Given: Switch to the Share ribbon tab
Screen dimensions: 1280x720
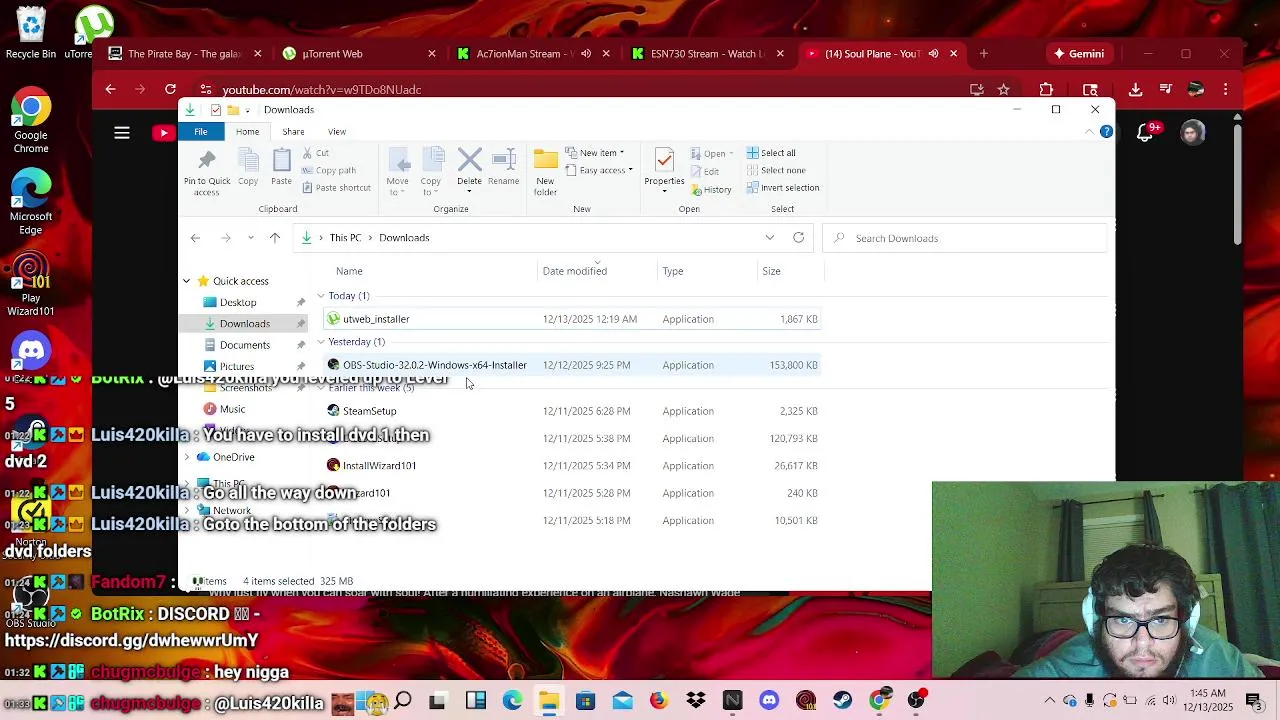Looking at the screenshot, I should pos(293,132).
